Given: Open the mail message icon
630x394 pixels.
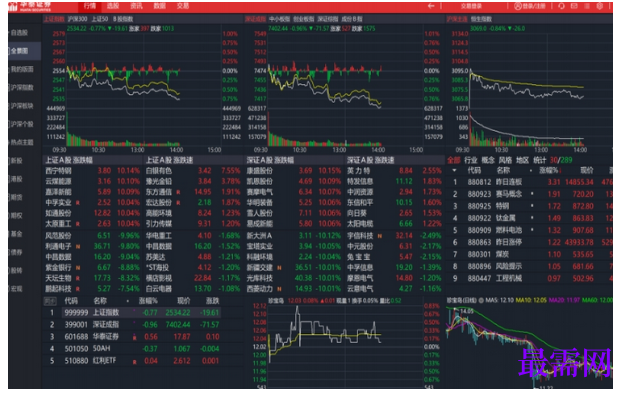Looking at the screenshot, I should point(574,6).
